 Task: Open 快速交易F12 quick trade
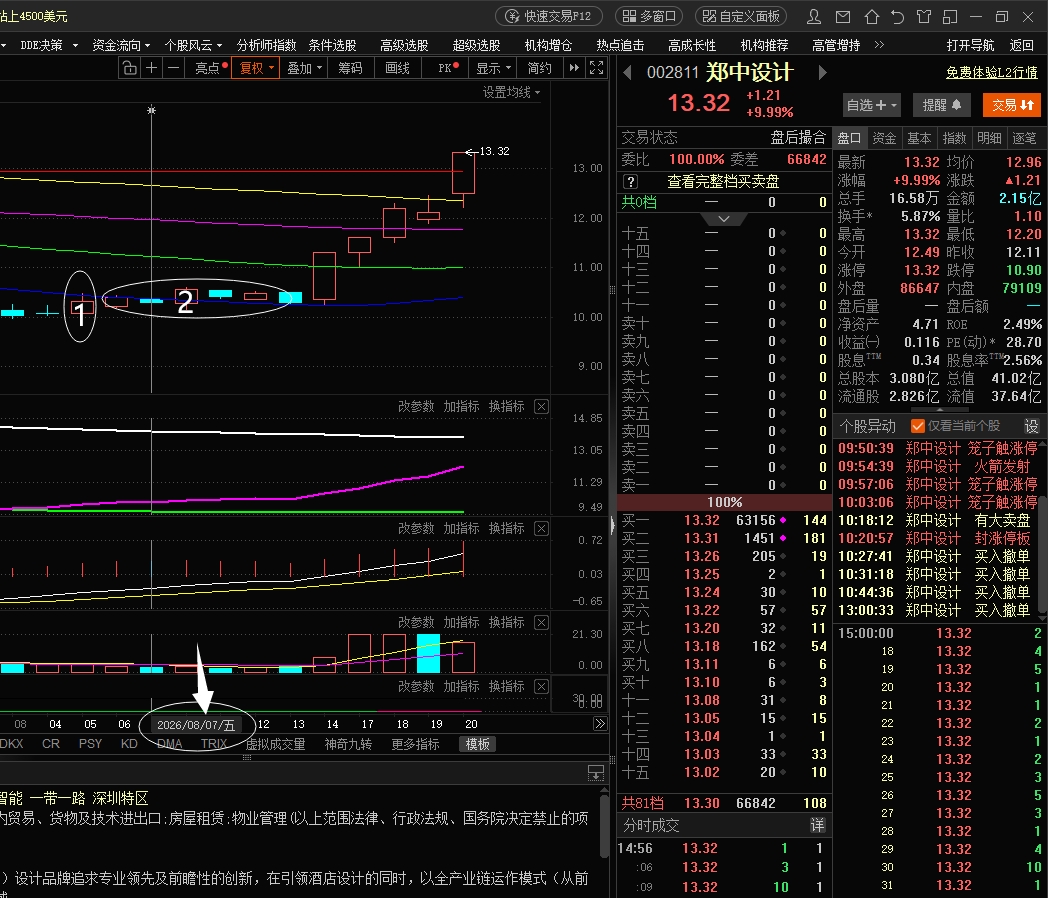tap(549, 16)
